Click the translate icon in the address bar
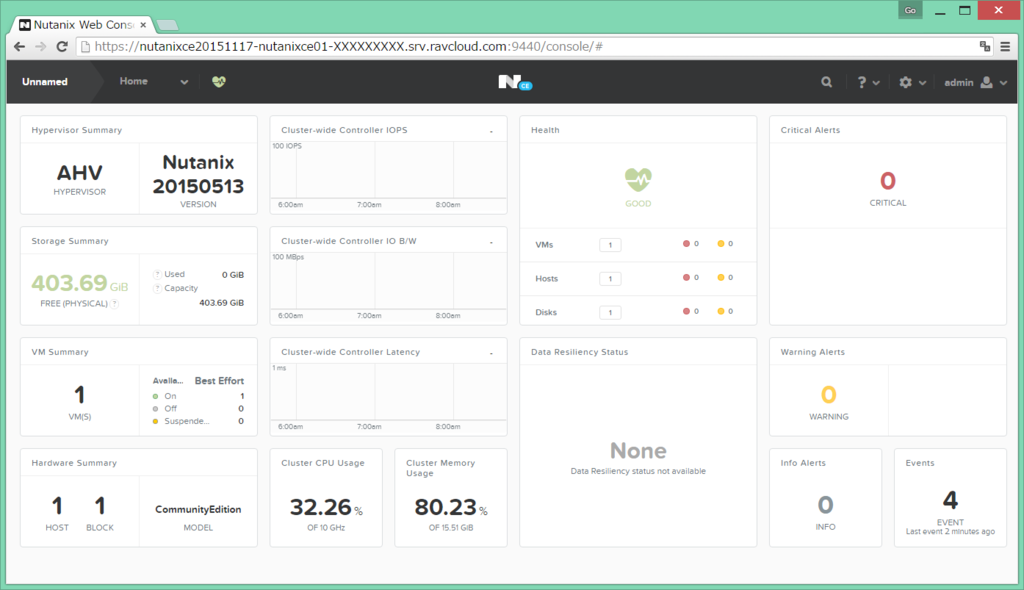This screenshot has width=1024, height=590. (985, 46)
